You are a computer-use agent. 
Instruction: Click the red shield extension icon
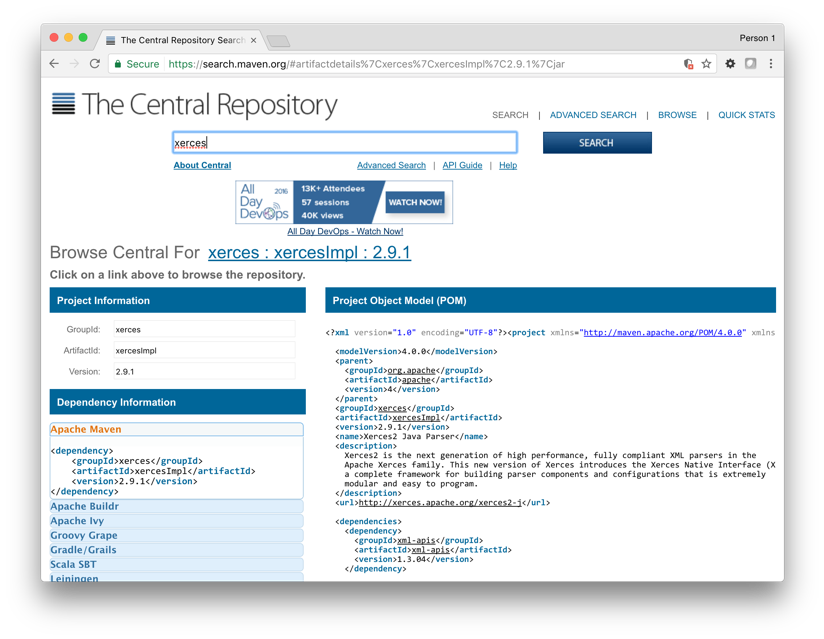688,64
